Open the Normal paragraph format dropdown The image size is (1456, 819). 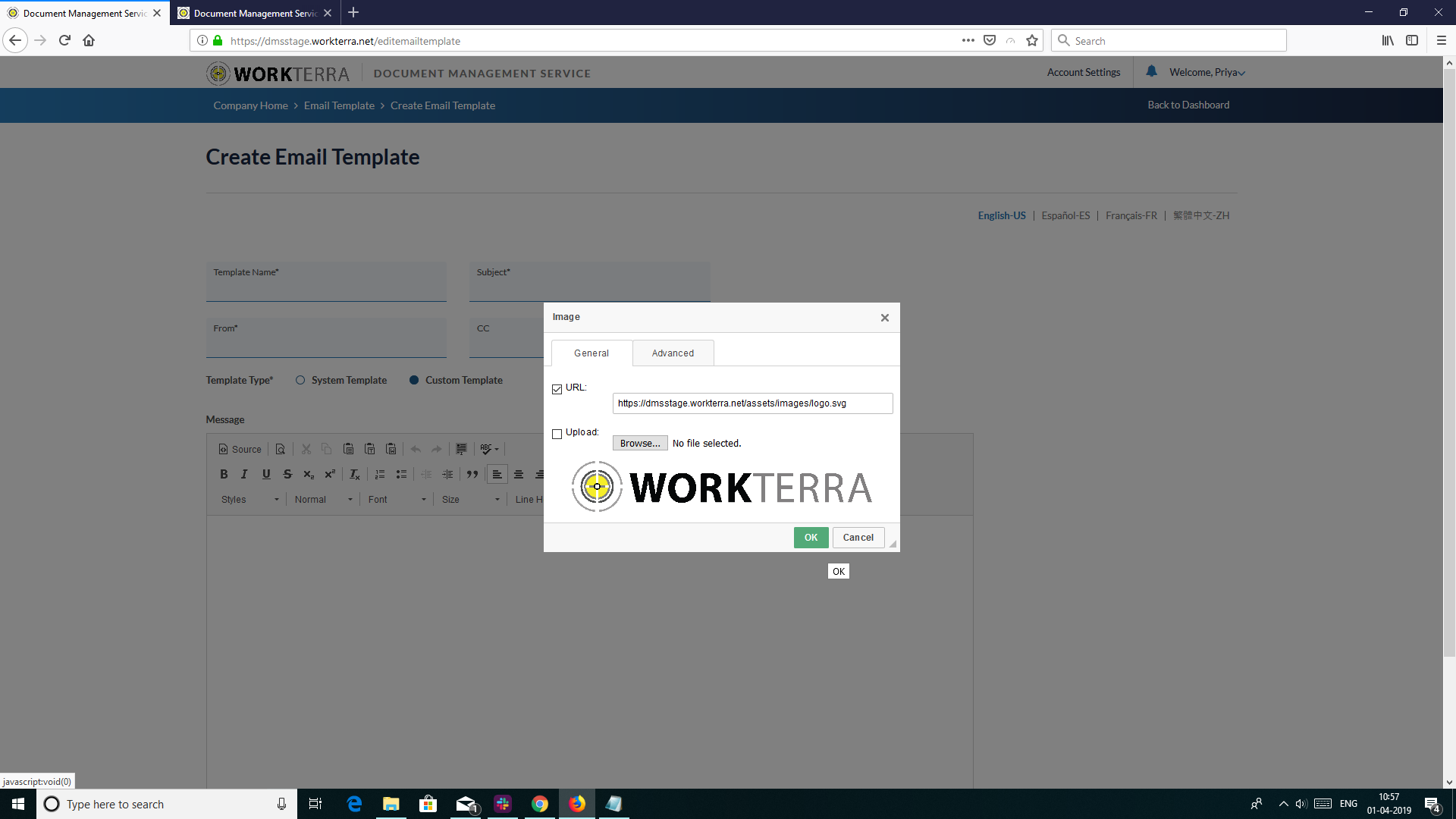[x=324, y=499]
